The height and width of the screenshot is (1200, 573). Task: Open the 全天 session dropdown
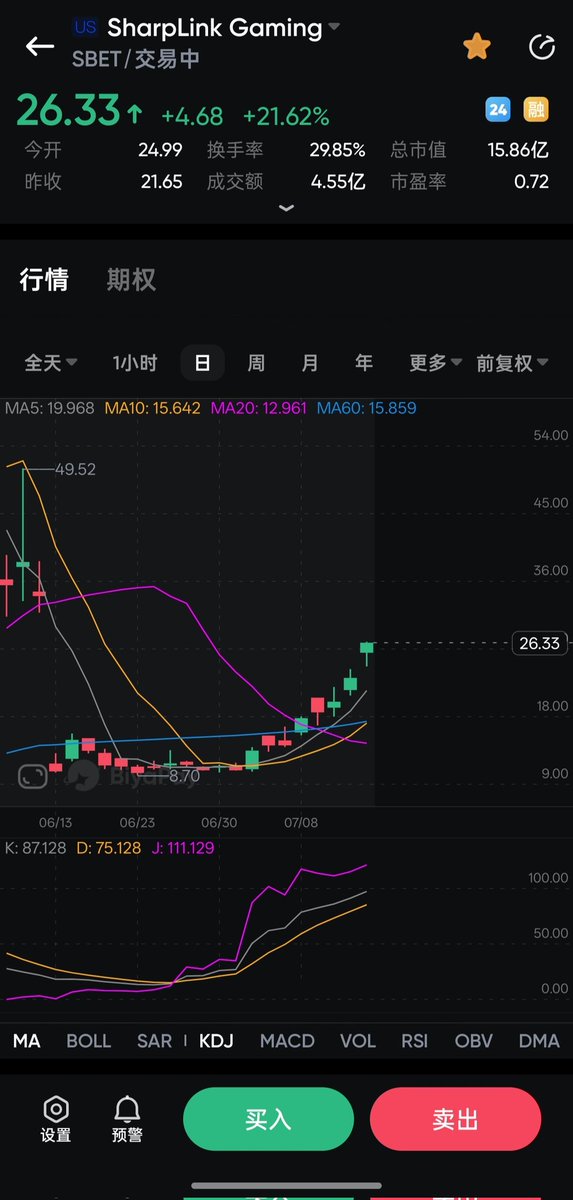[x=51, y=363]
